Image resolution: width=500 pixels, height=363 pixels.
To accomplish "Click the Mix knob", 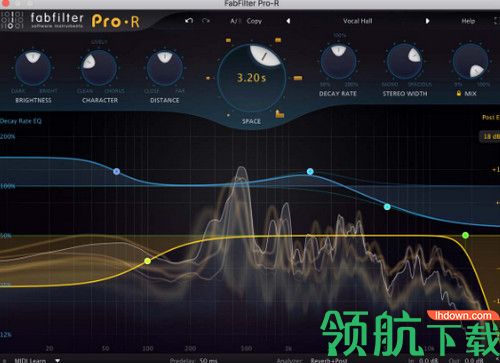I will [470, 62].
